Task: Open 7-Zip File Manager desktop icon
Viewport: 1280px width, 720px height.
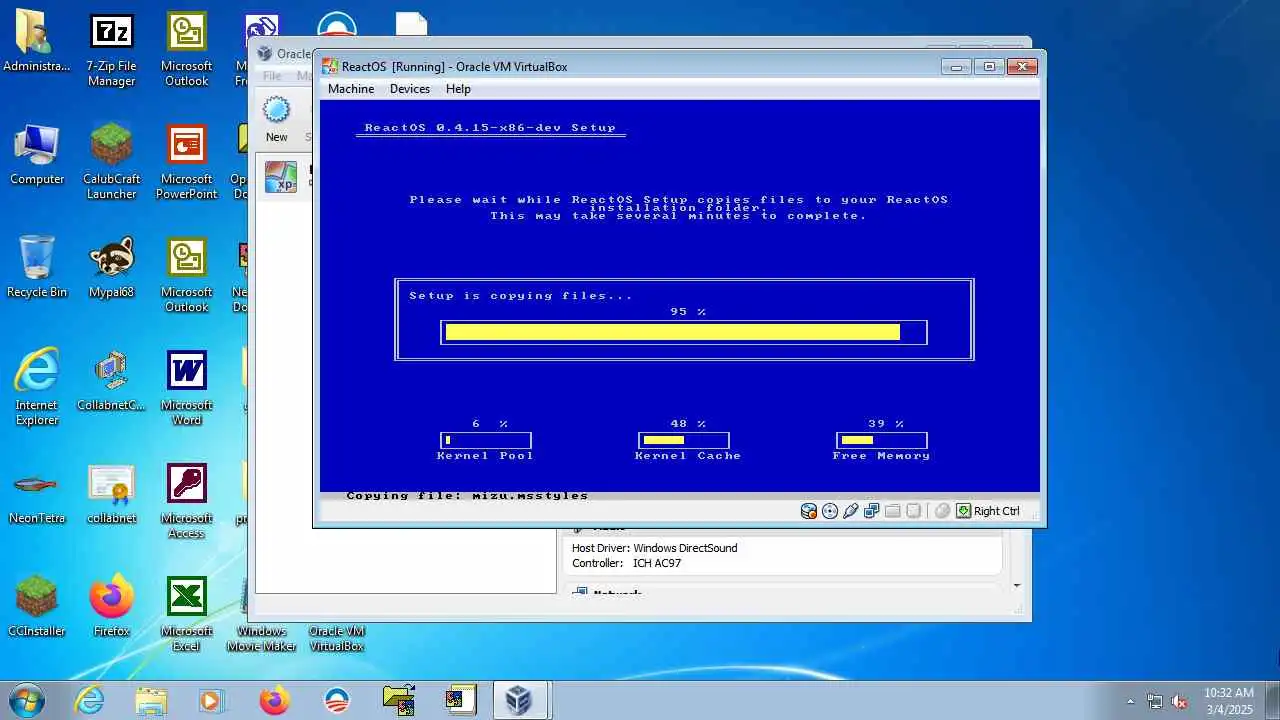Action: point(111,51)
